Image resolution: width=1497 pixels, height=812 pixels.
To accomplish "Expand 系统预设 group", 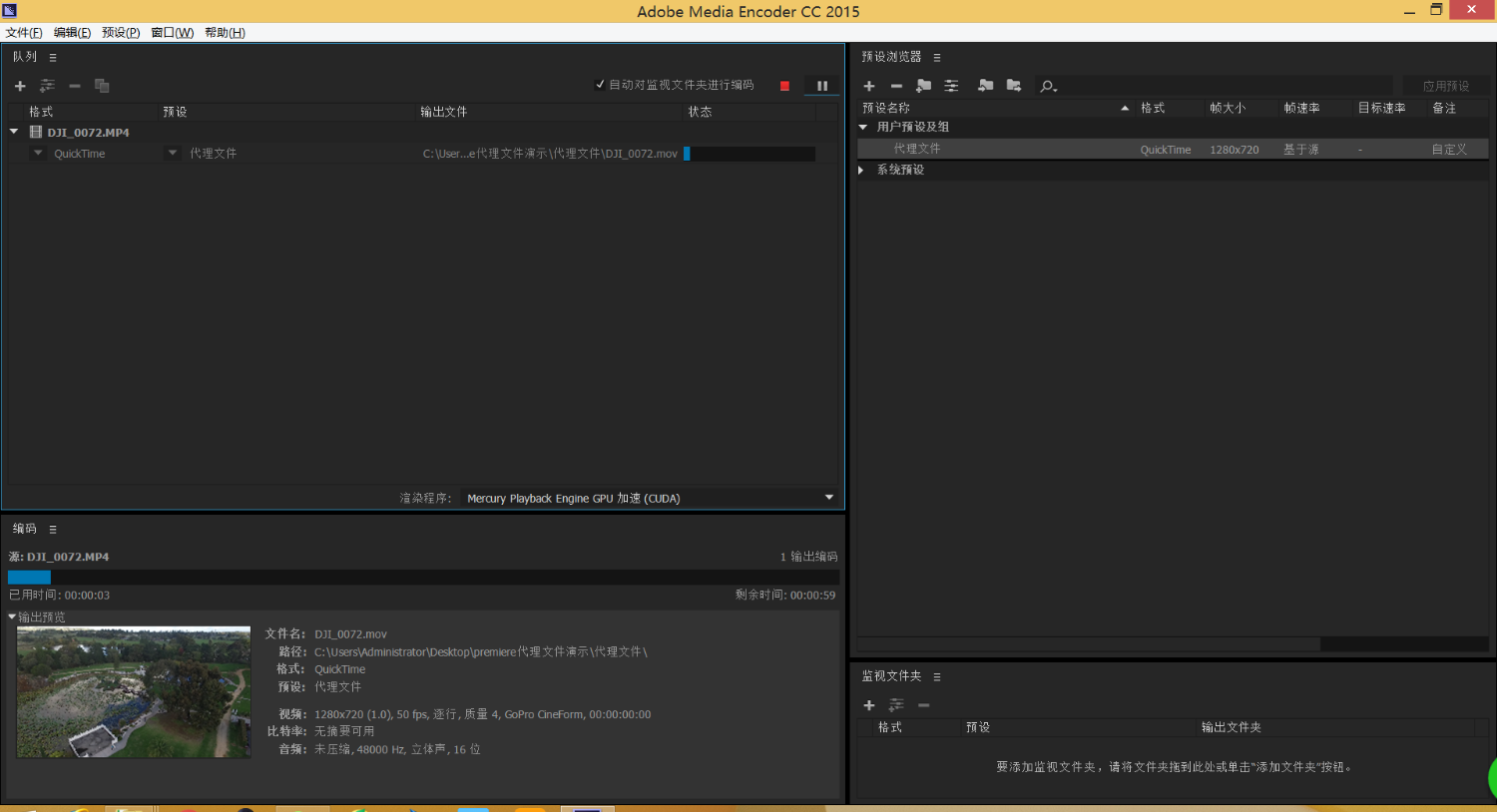I will (x=861, y=170).
